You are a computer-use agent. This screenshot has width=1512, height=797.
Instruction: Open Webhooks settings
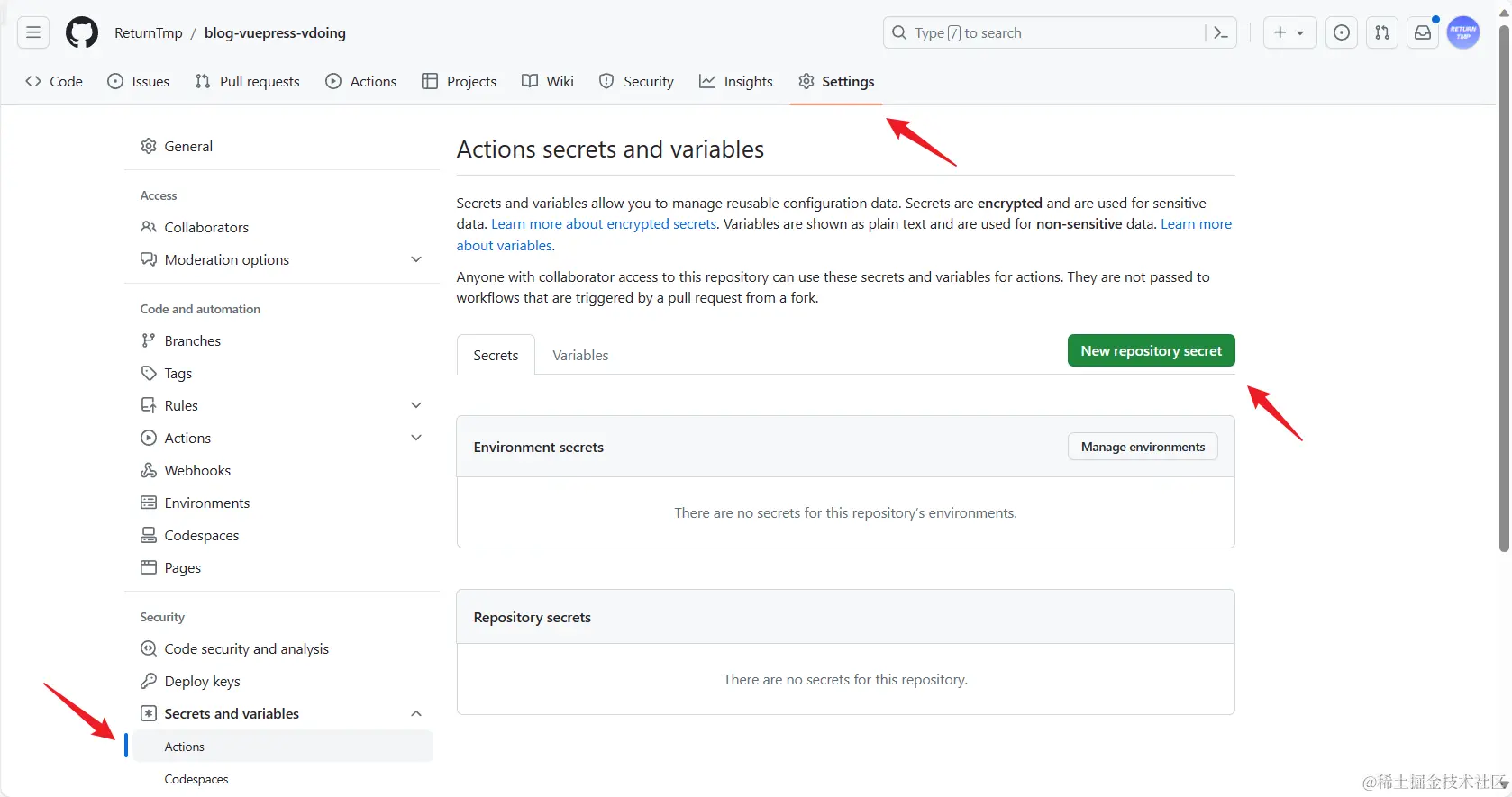point(282,470)
